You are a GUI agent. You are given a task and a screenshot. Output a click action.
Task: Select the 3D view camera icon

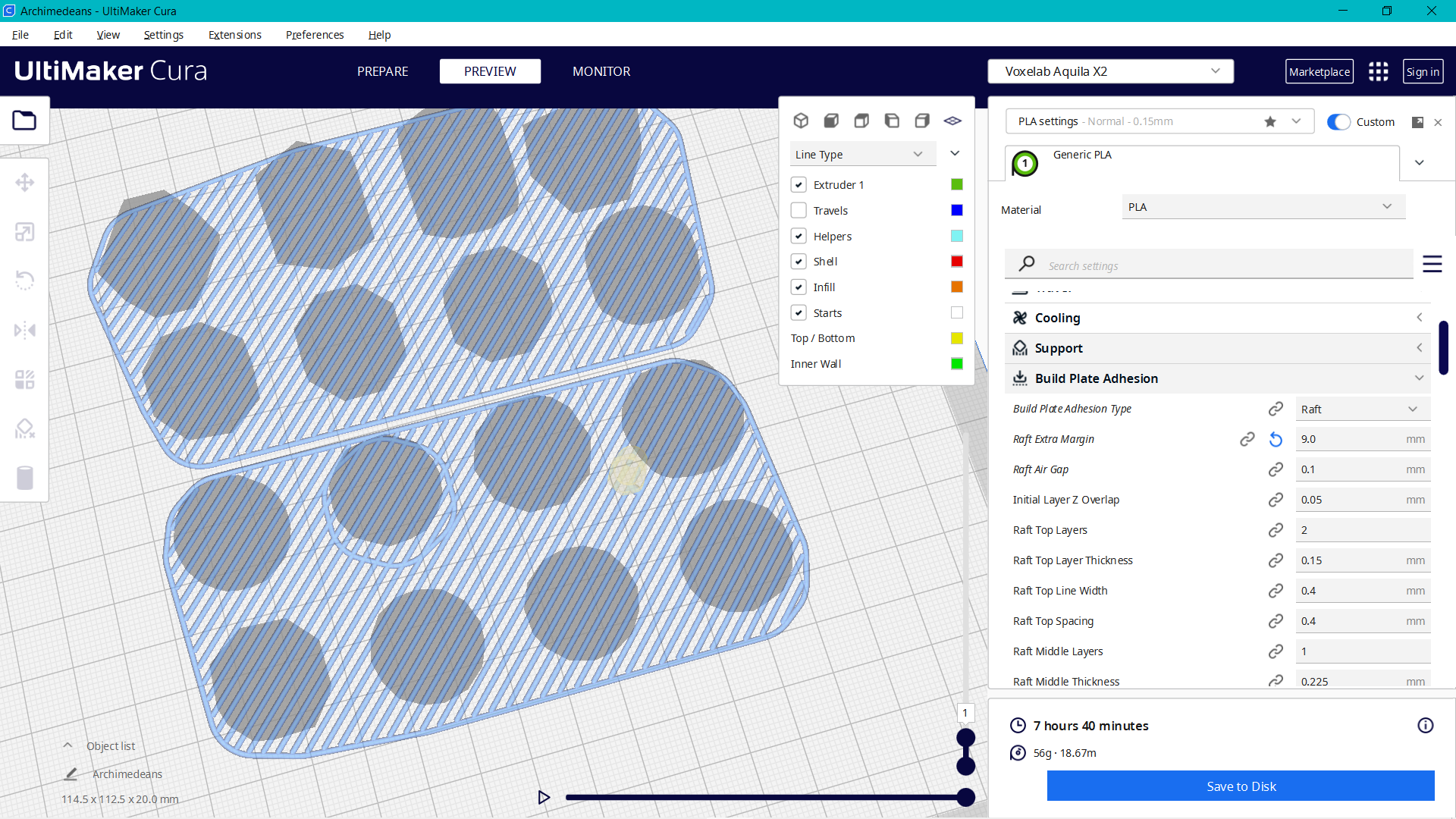[801, 121]
